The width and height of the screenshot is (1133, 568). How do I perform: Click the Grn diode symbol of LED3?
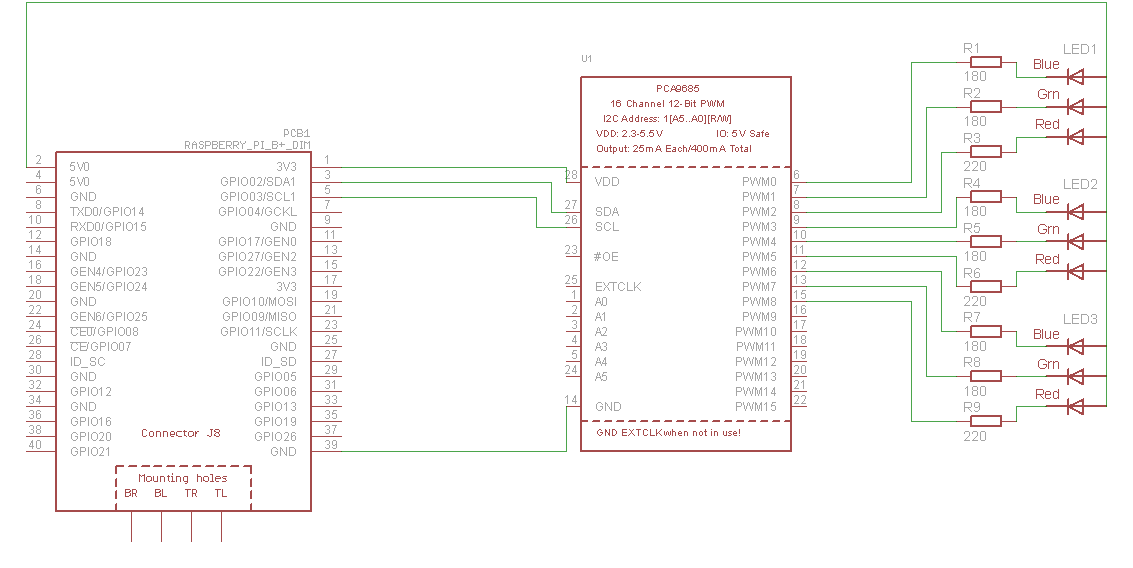1075,376
